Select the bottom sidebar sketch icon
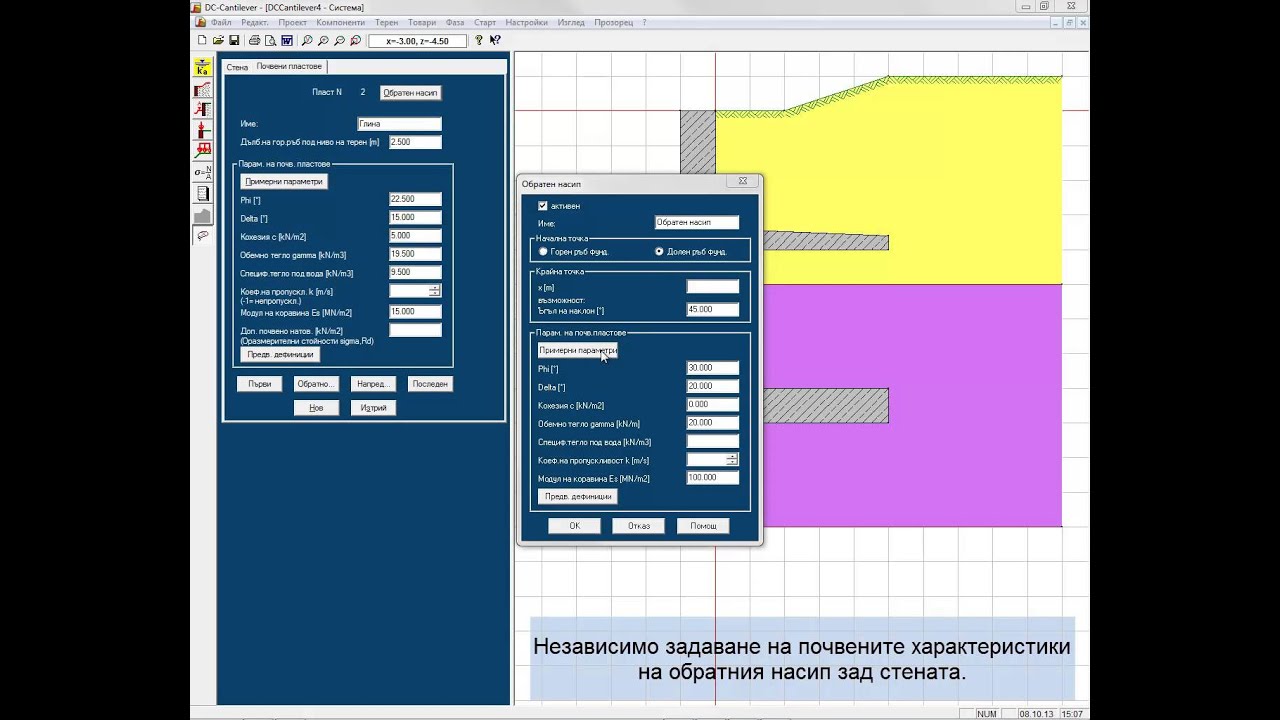 [203, 236]
